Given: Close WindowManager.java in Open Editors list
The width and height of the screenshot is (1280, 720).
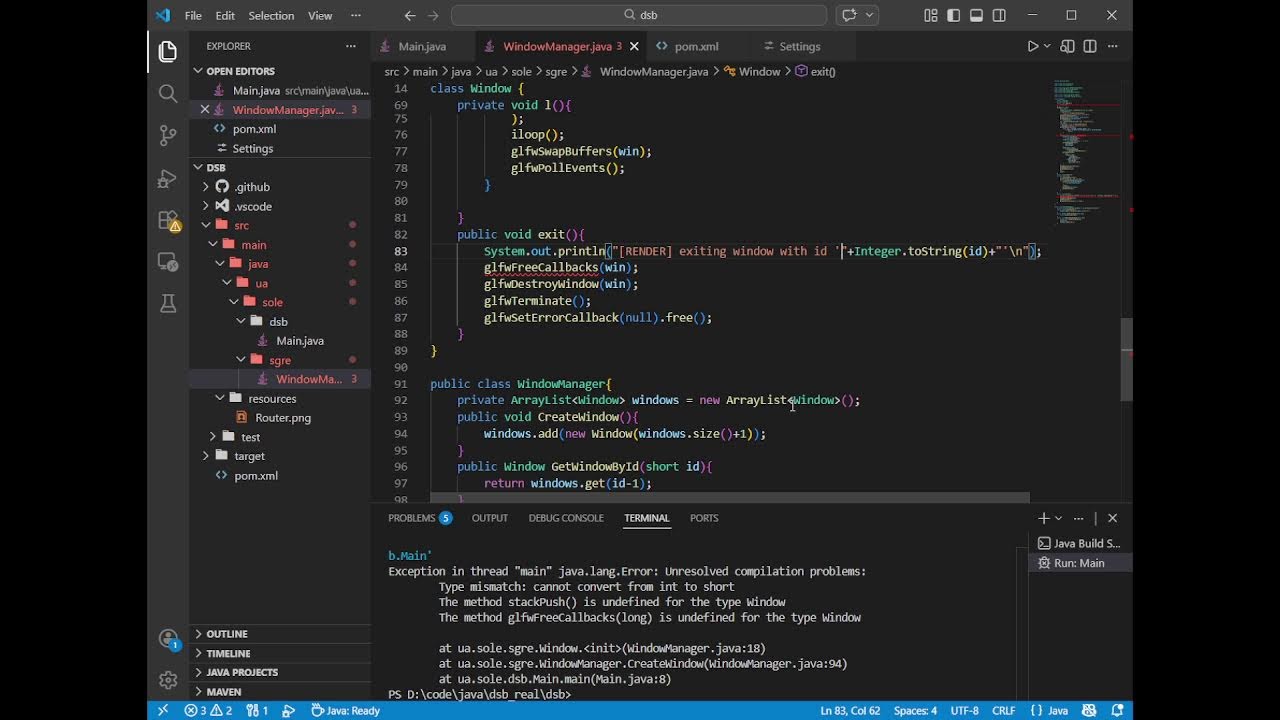Looking at the screenshot, I should pos(205,110).
